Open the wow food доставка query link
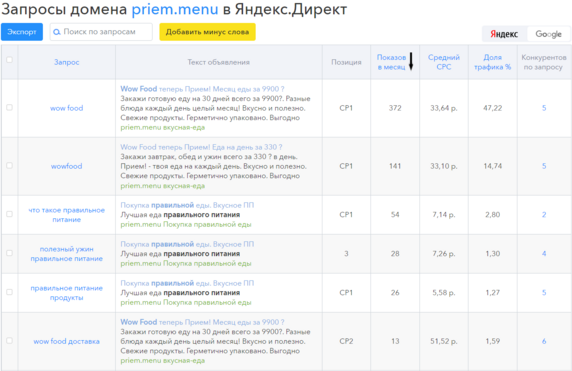The image size is (572, 371). (66, 341)
